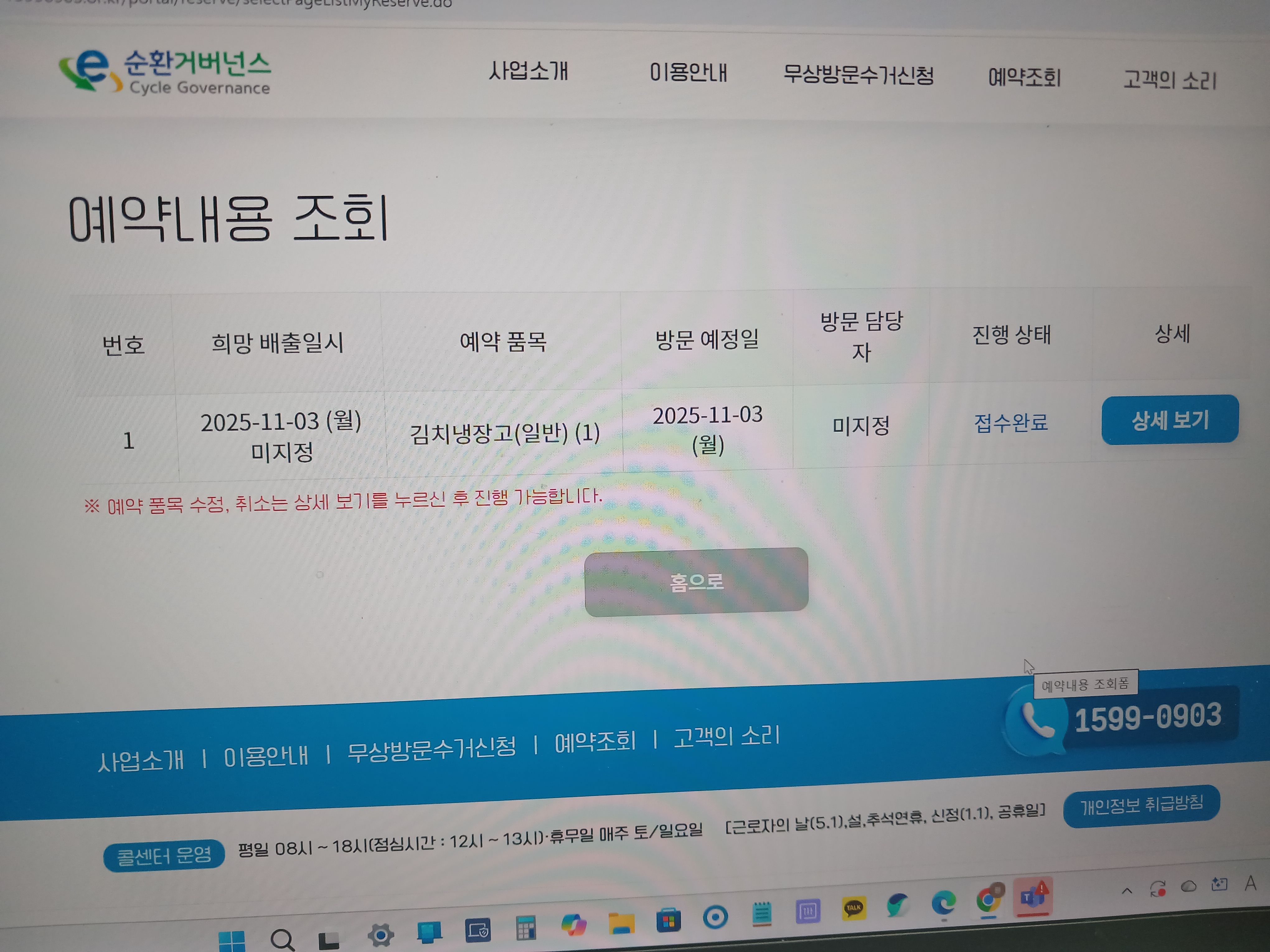
Task: Go to 고객의 소리 in top navigation
Action: (x=1169, y=80)
